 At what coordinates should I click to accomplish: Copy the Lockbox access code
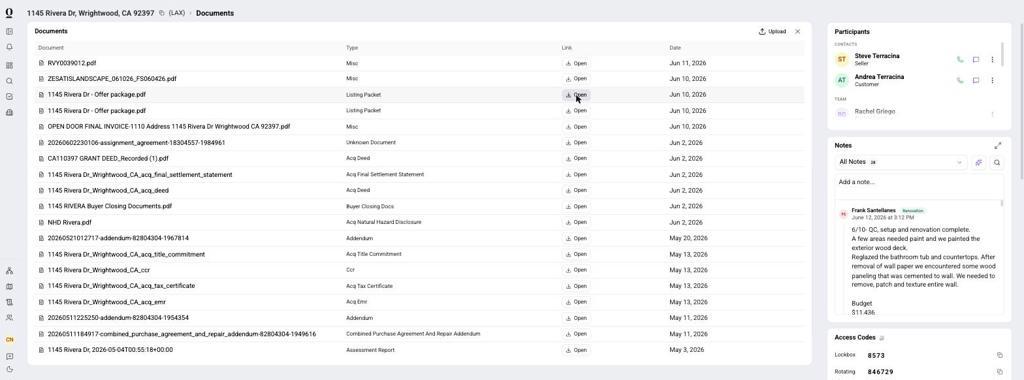coord(999,355)
